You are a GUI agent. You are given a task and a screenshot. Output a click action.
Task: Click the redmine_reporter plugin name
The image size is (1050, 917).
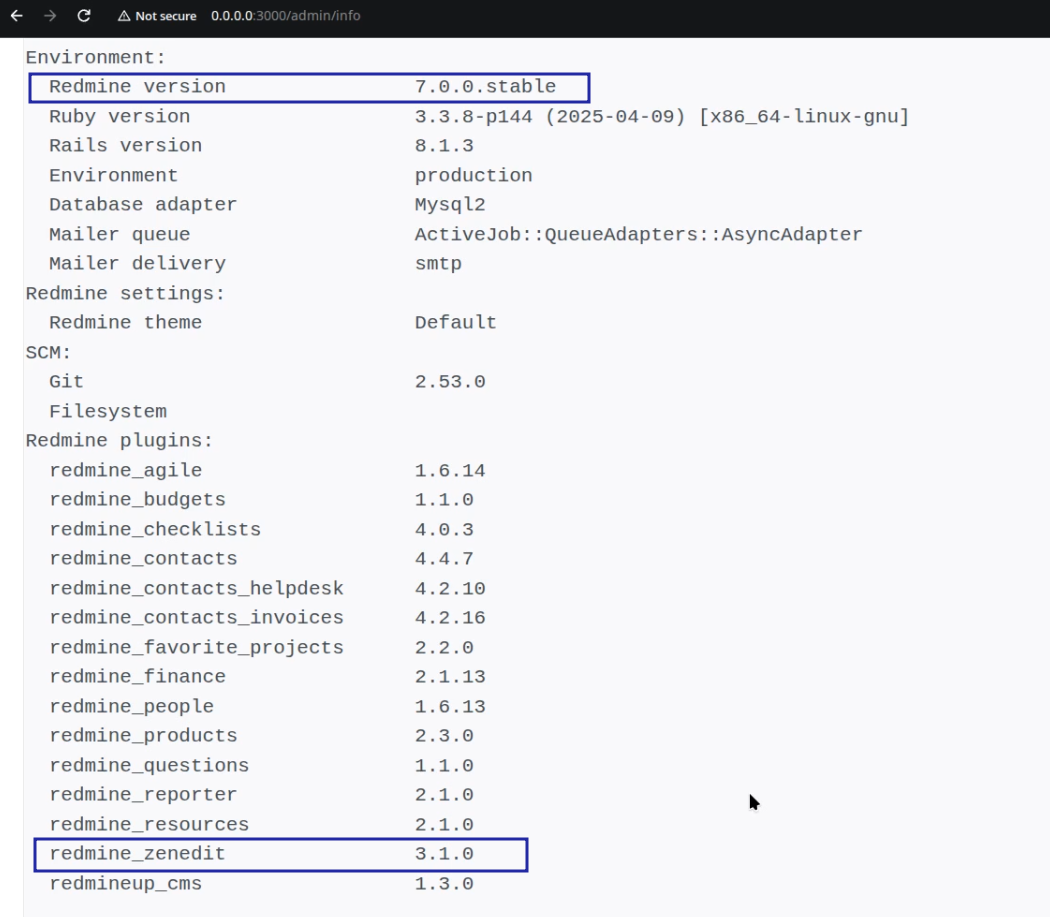pos(143,794)
